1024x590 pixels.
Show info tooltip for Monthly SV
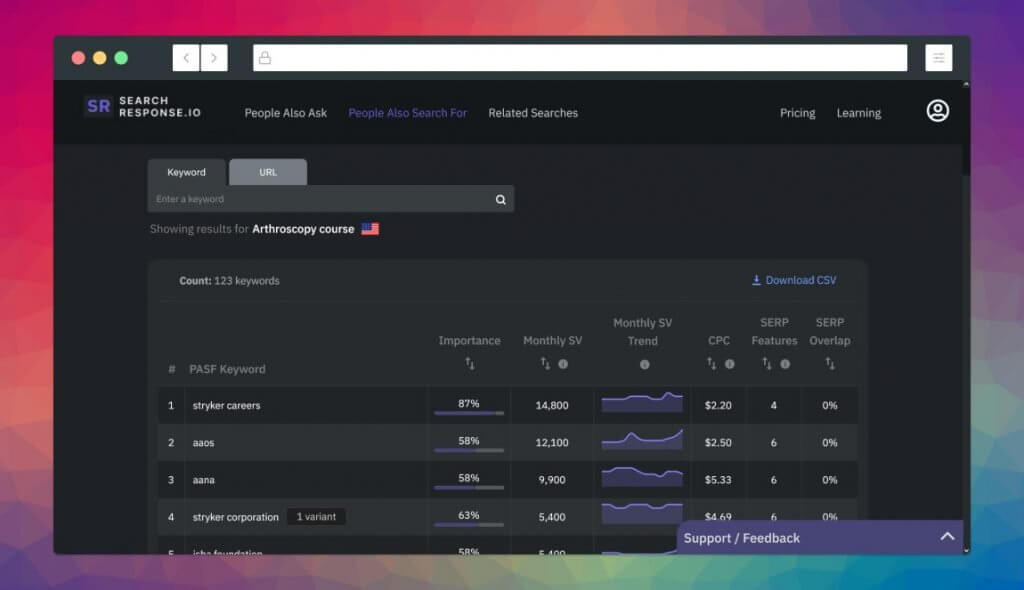coord(563,364)
